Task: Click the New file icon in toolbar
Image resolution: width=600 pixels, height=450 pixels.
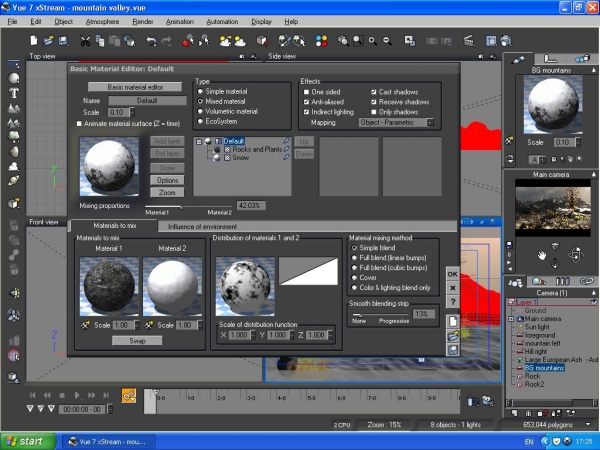Action: click(34, 41)
